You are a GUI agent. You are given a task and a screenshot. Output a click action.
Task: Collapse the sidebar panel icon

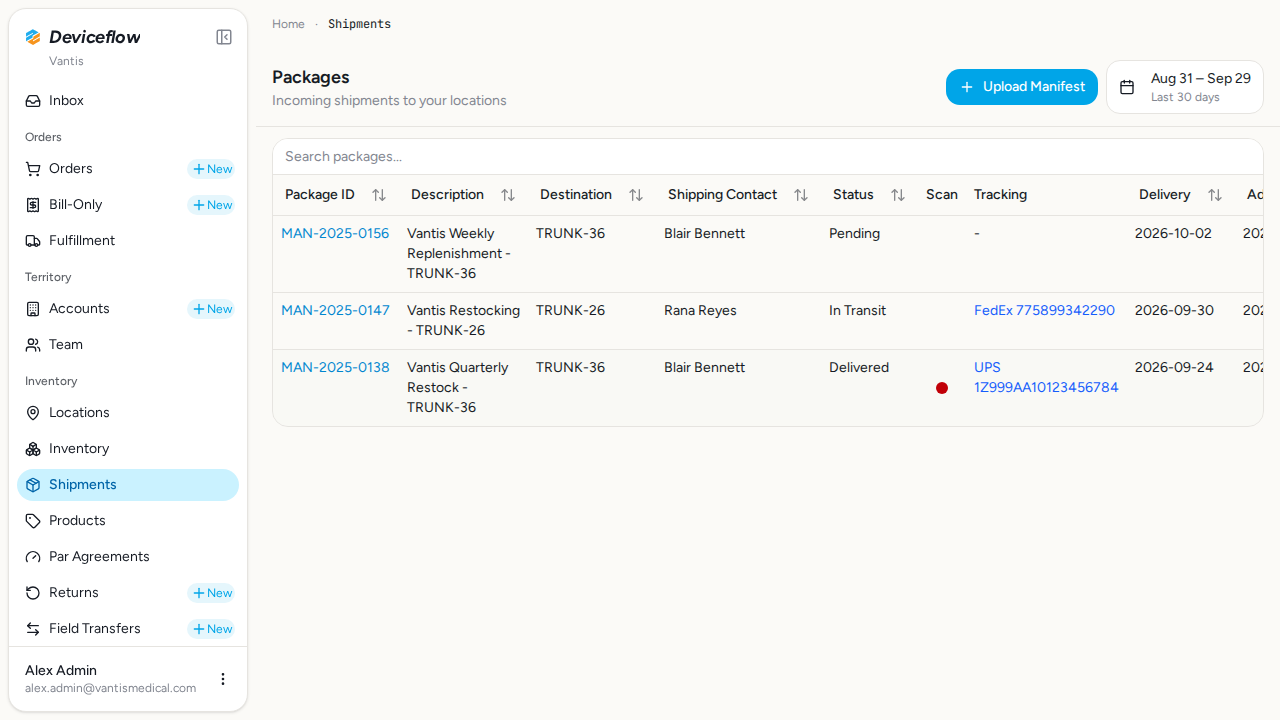pyautogui.click(x=224, y=37)
